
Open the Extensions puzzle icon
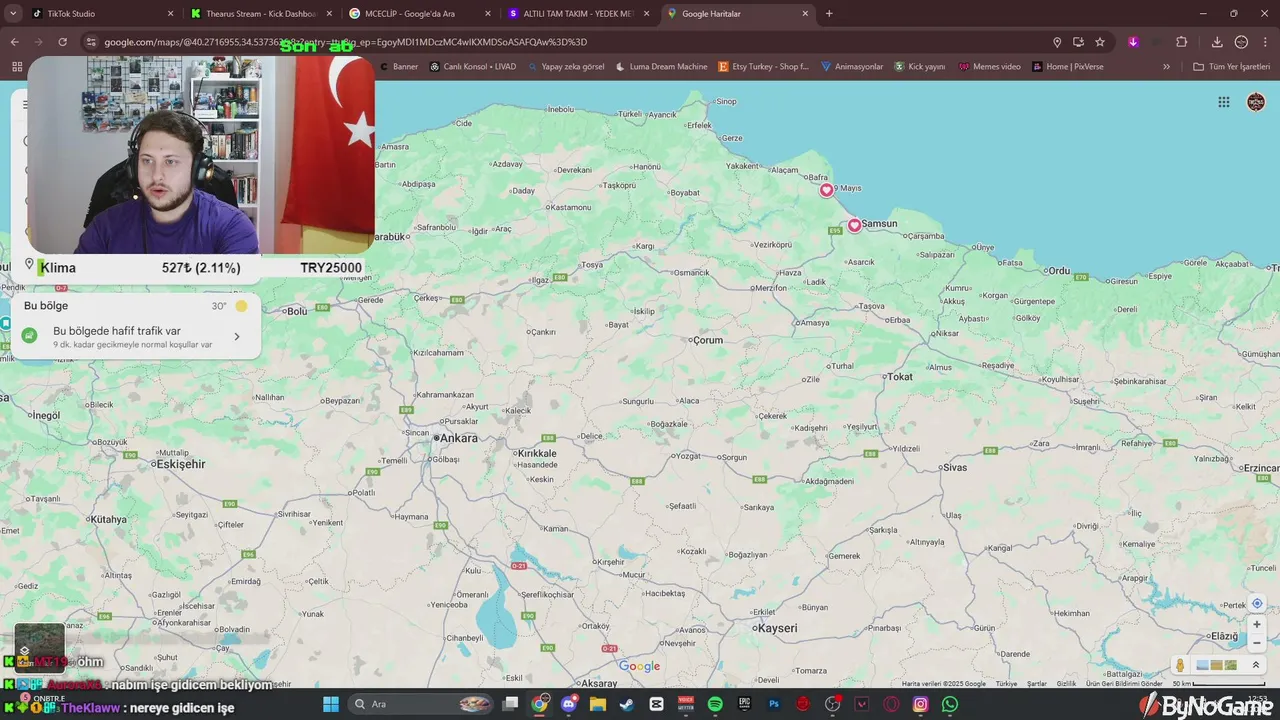pos(1182,42)
